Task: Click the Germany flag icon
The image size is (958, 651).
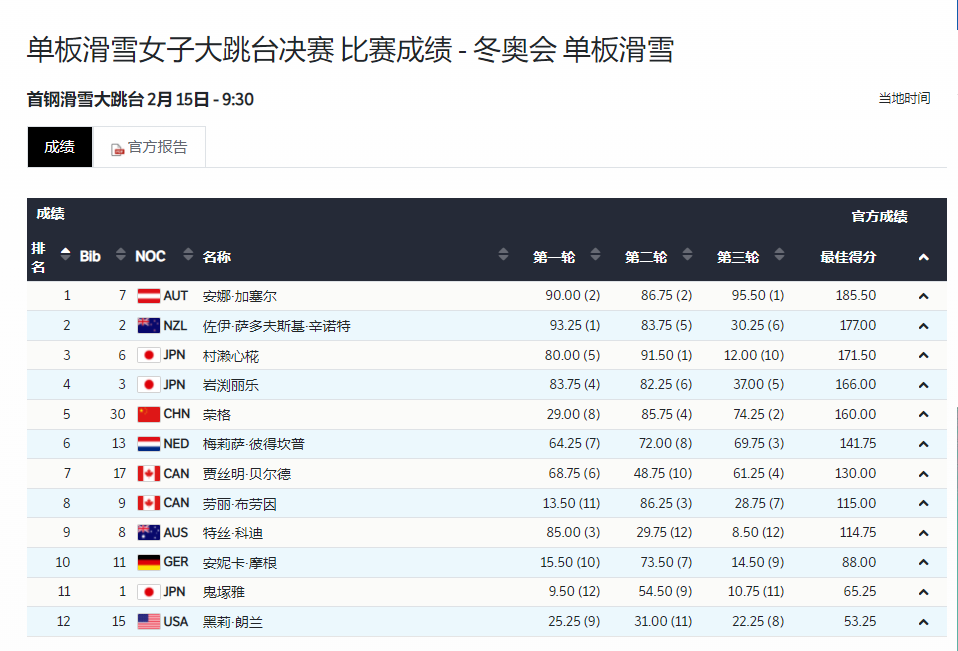Action: (148, 563)
